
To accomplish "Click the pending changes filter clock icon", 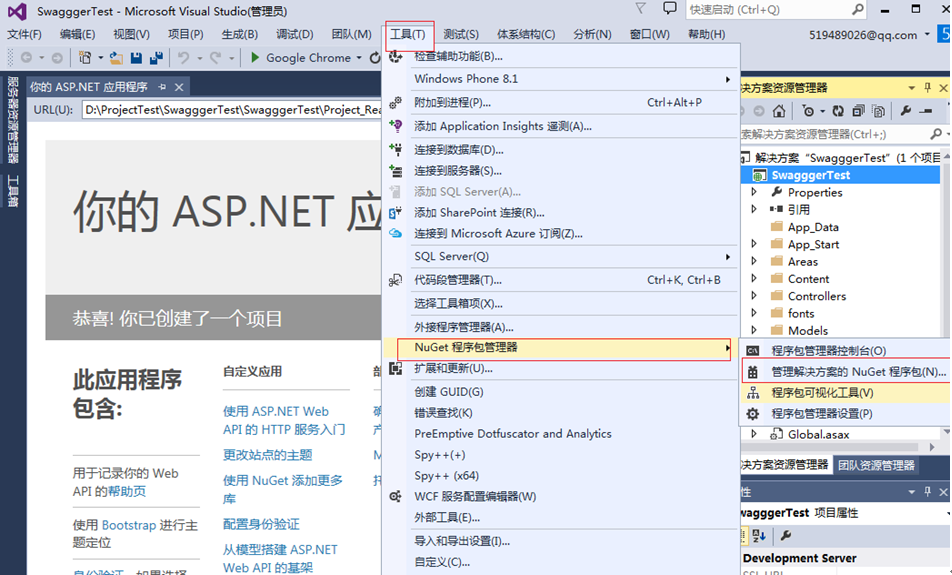I will click(808, 111).
